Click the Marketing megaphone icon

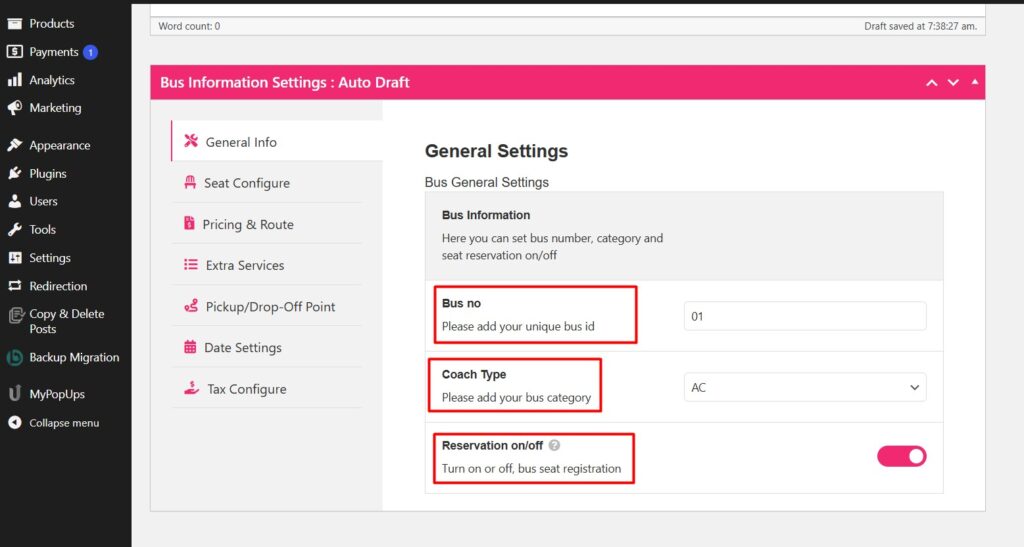14,108
